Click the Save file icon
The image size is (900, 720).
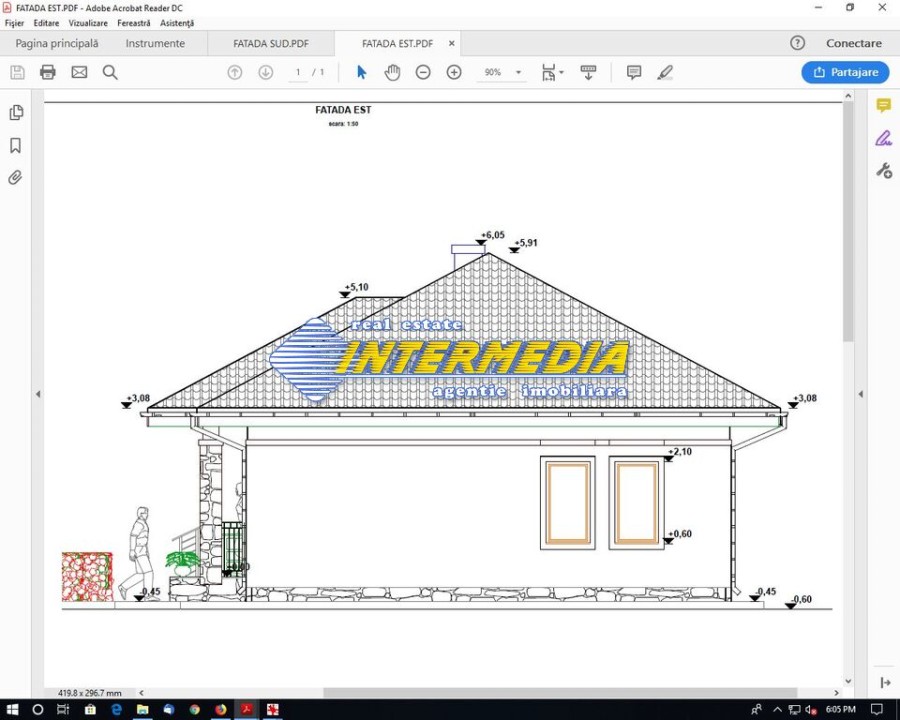[17, 72]
